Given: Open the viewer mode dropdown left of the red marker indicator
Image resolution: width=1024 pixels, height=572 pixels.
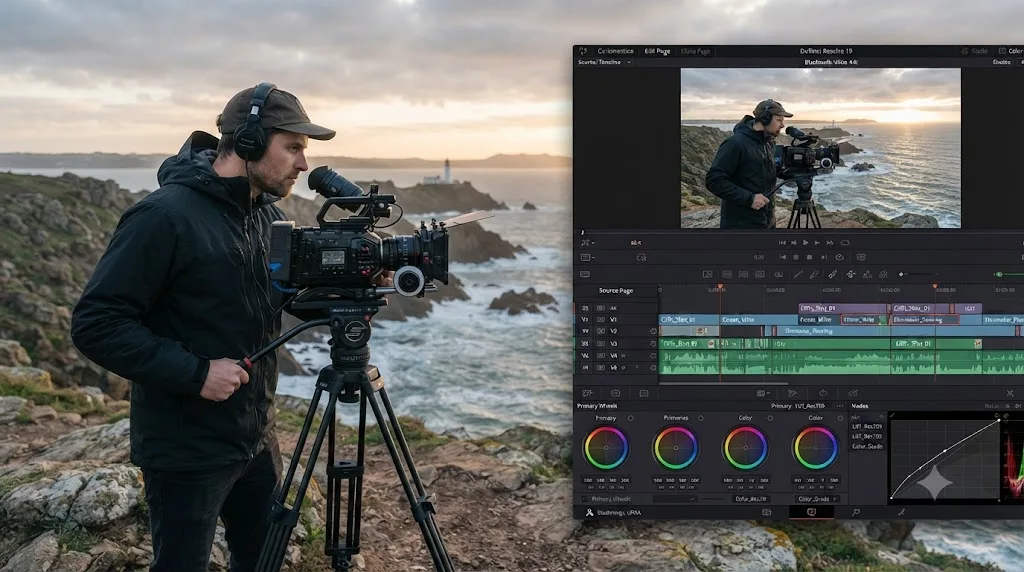Looking at the screenshot, I should [586, 243].
